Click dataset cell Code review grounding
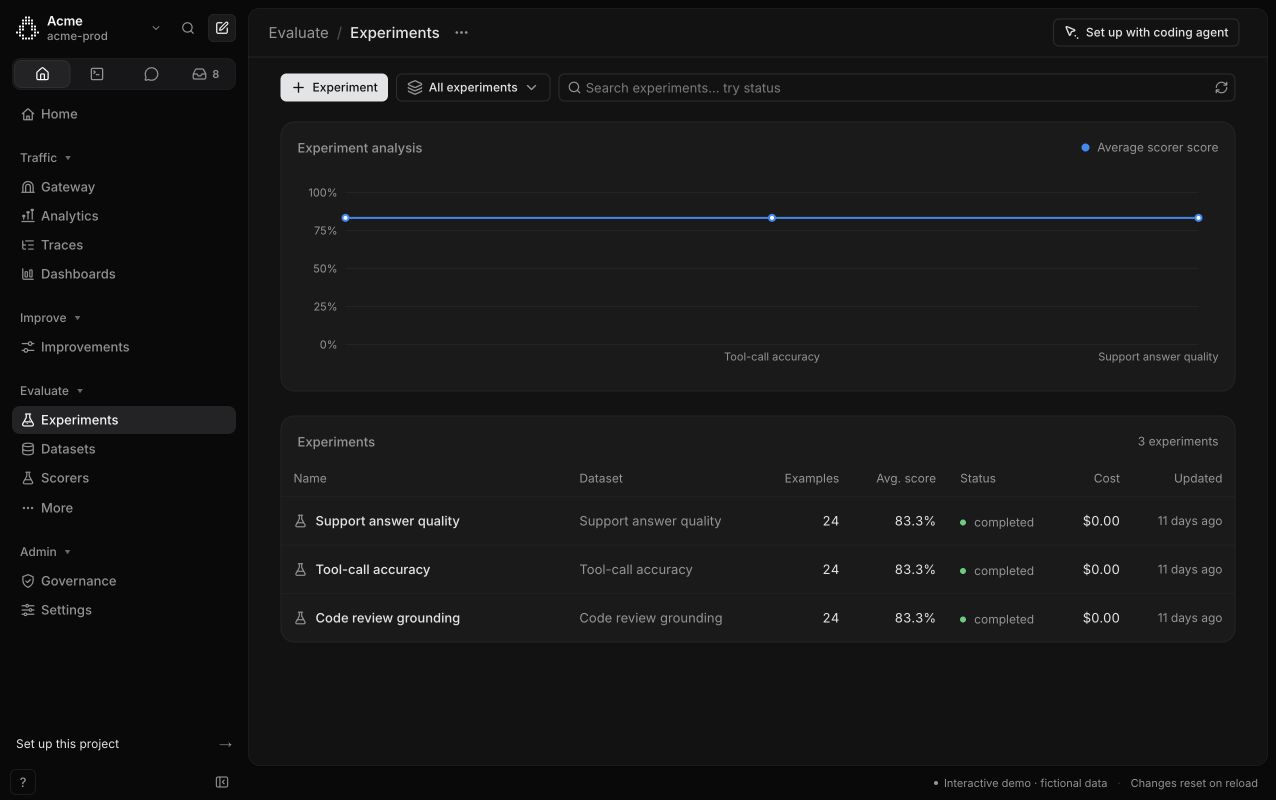The width and height of the screenshot is (1276, 800). 651,618
